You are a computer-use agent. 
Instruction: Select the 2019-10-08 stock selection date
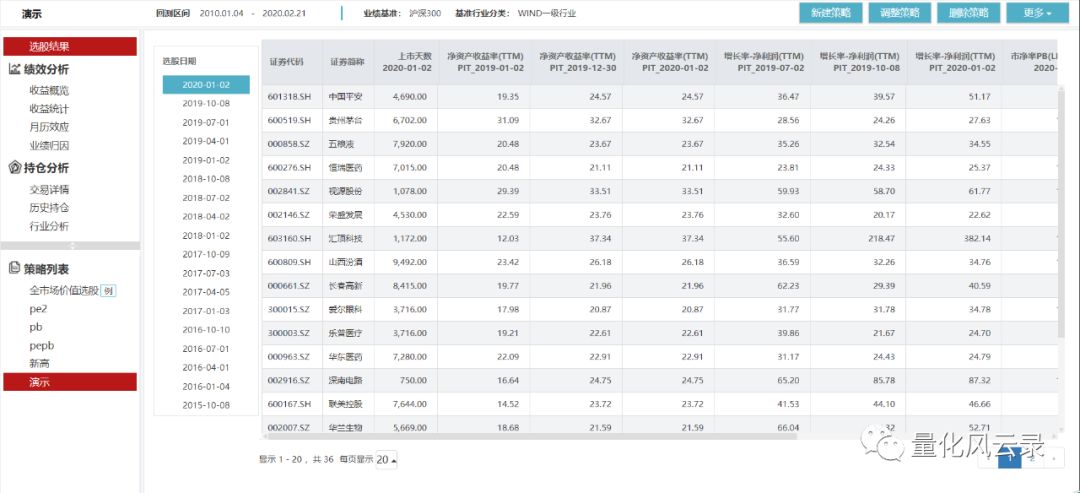click(206, 103)
